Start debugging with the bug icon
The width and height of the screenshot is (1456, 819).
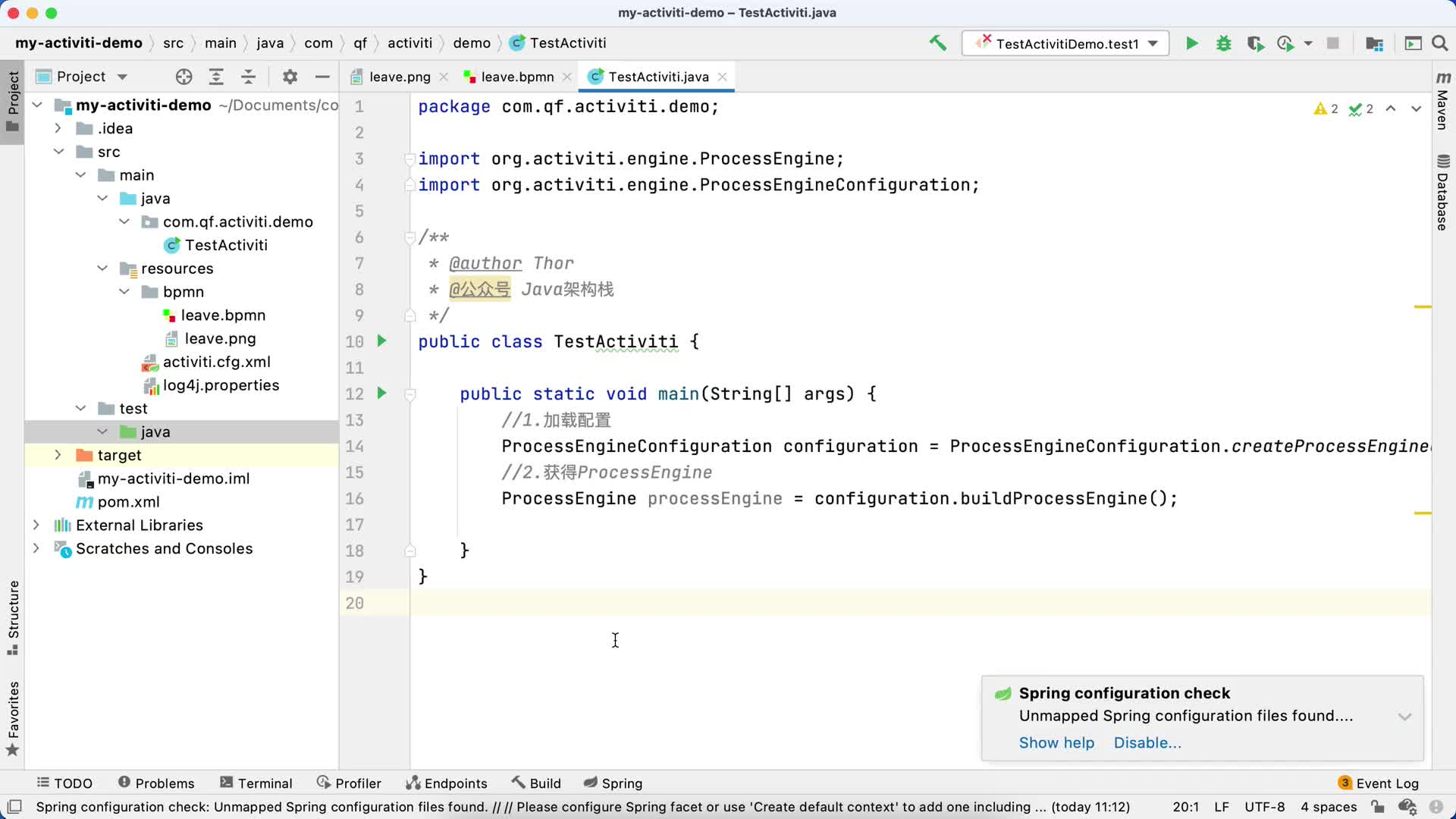click(x=1223, y=43)
